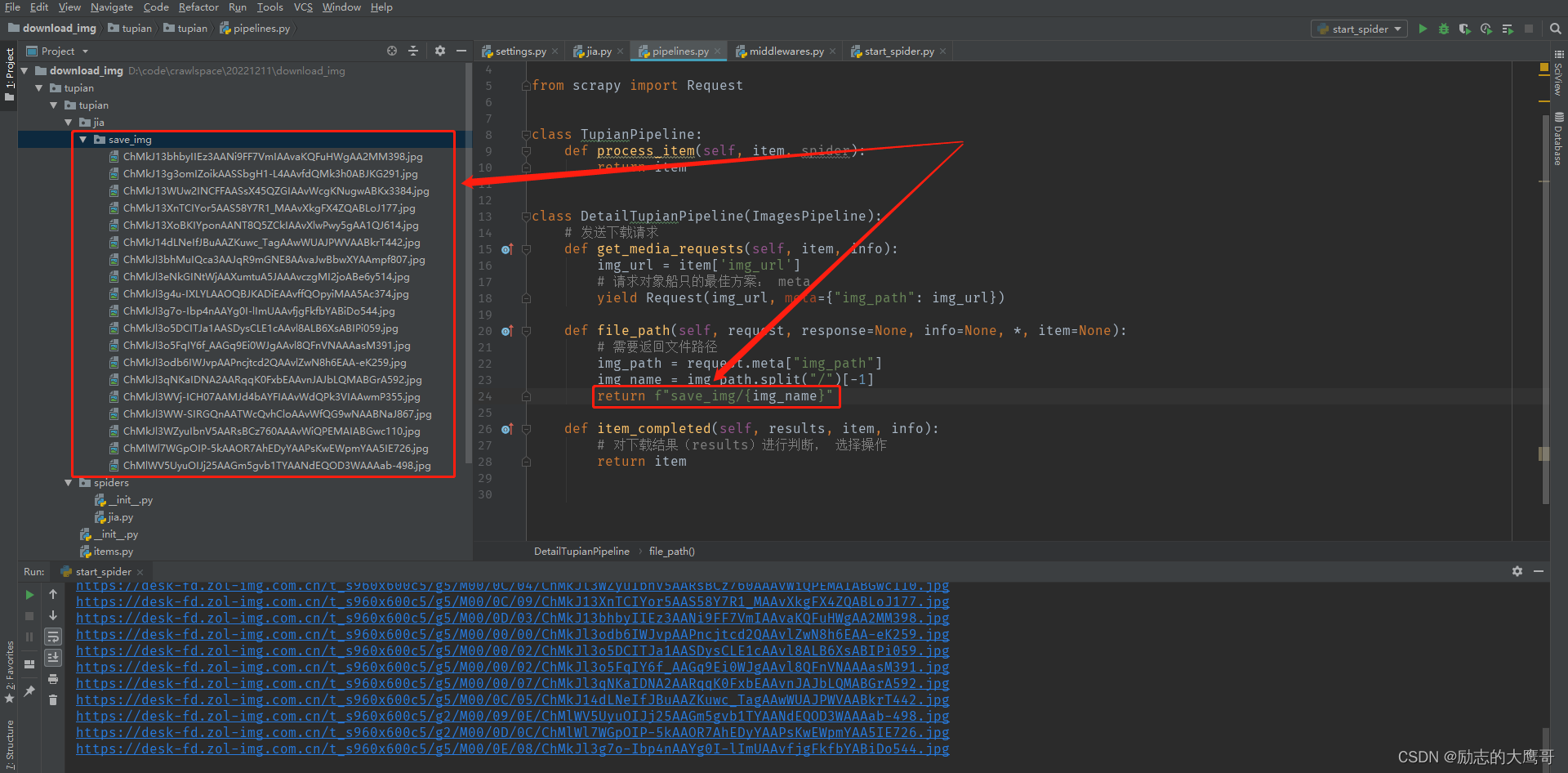Click DetailTupianPipeline in editor breadcrumb
Screen dimensions: 1568x773
[x=581, y=552]
